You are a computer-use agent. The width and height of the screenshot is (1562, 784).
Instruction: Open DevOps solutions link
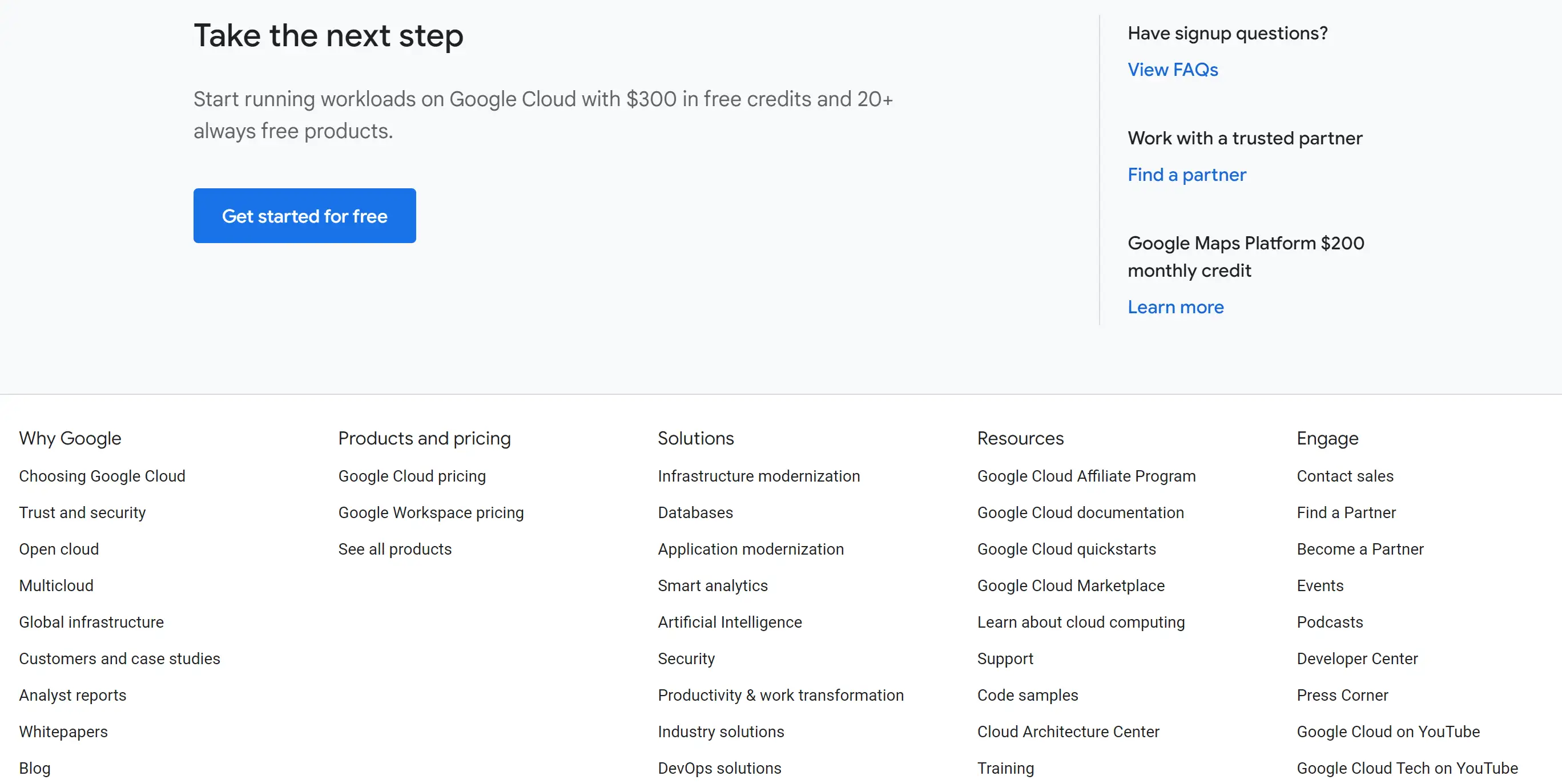point(719,768)
